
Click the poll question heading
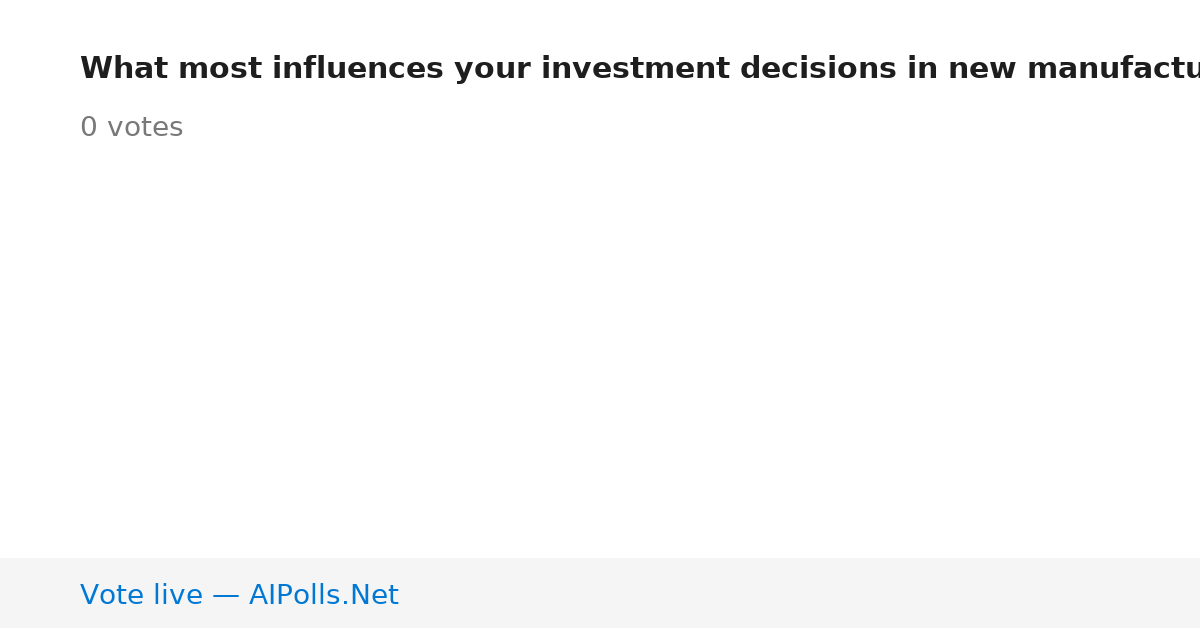[640, 69]
